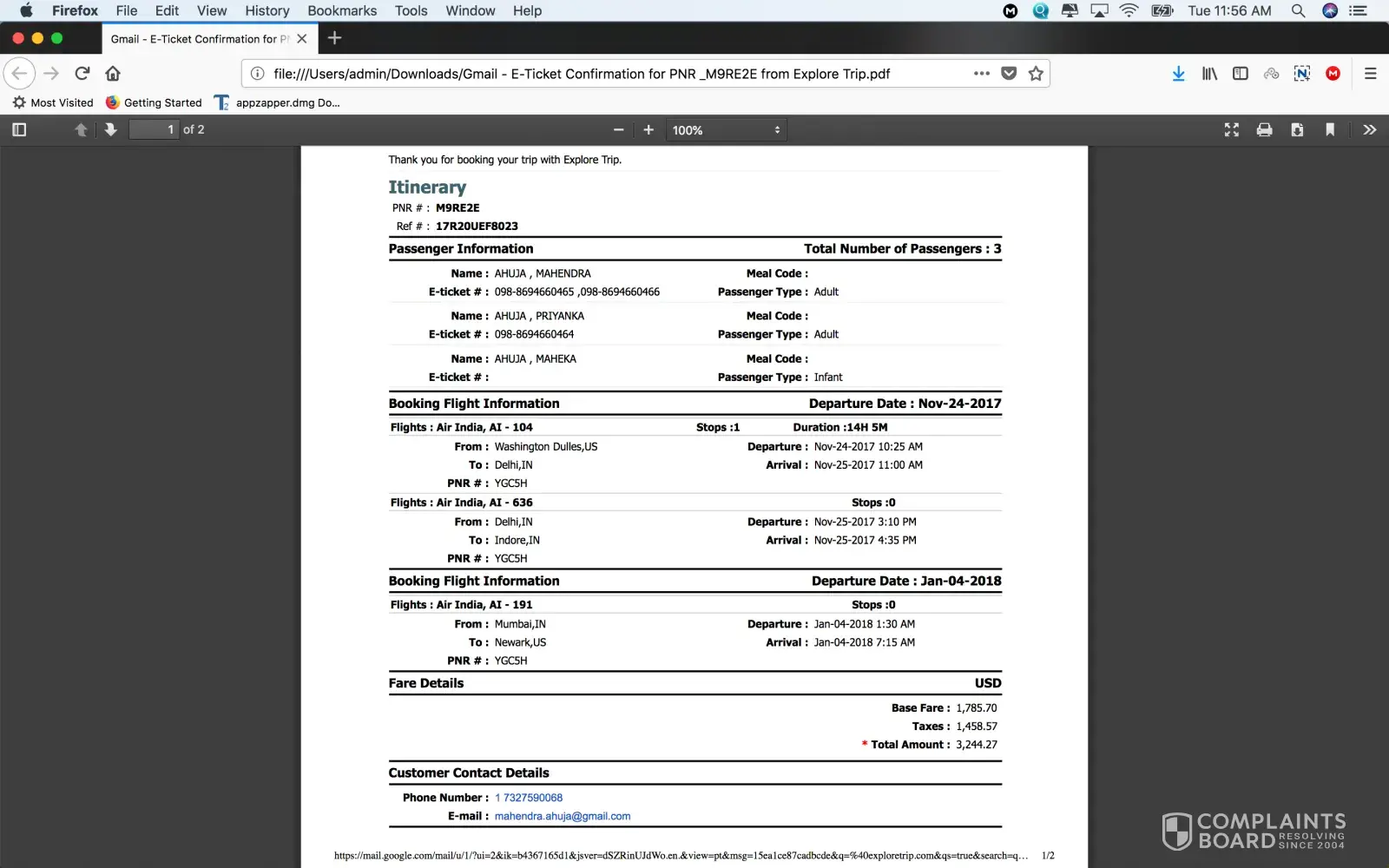Zoom in the PDF document
Viewport: 1389px width, 868px height.
click(x=648, y=130)
